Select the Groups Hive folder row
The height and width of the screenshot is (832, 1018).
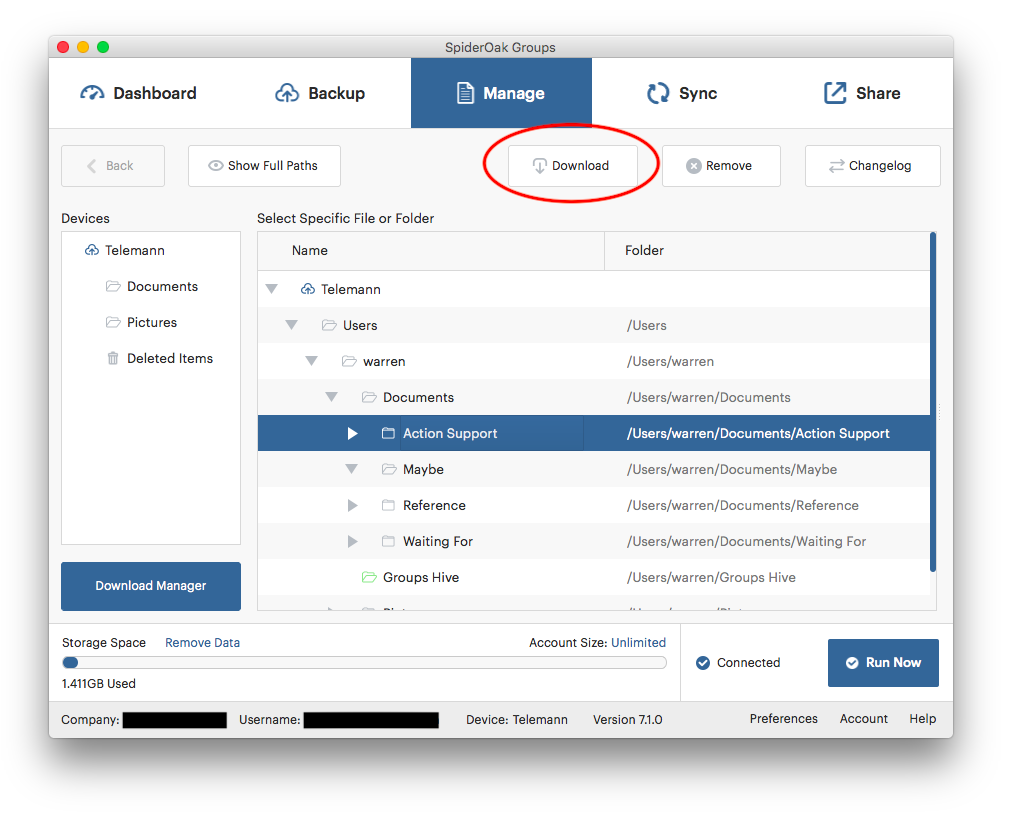click(593, 578)
